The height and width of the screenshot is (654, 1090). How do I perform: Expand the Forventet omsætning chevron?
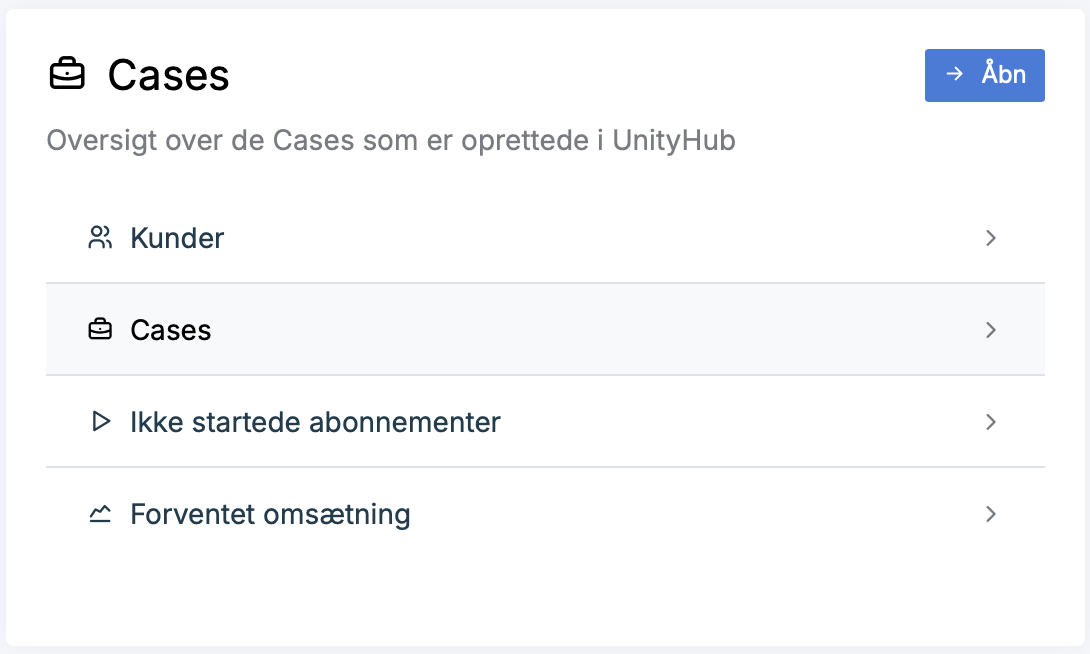coord(991,514)
